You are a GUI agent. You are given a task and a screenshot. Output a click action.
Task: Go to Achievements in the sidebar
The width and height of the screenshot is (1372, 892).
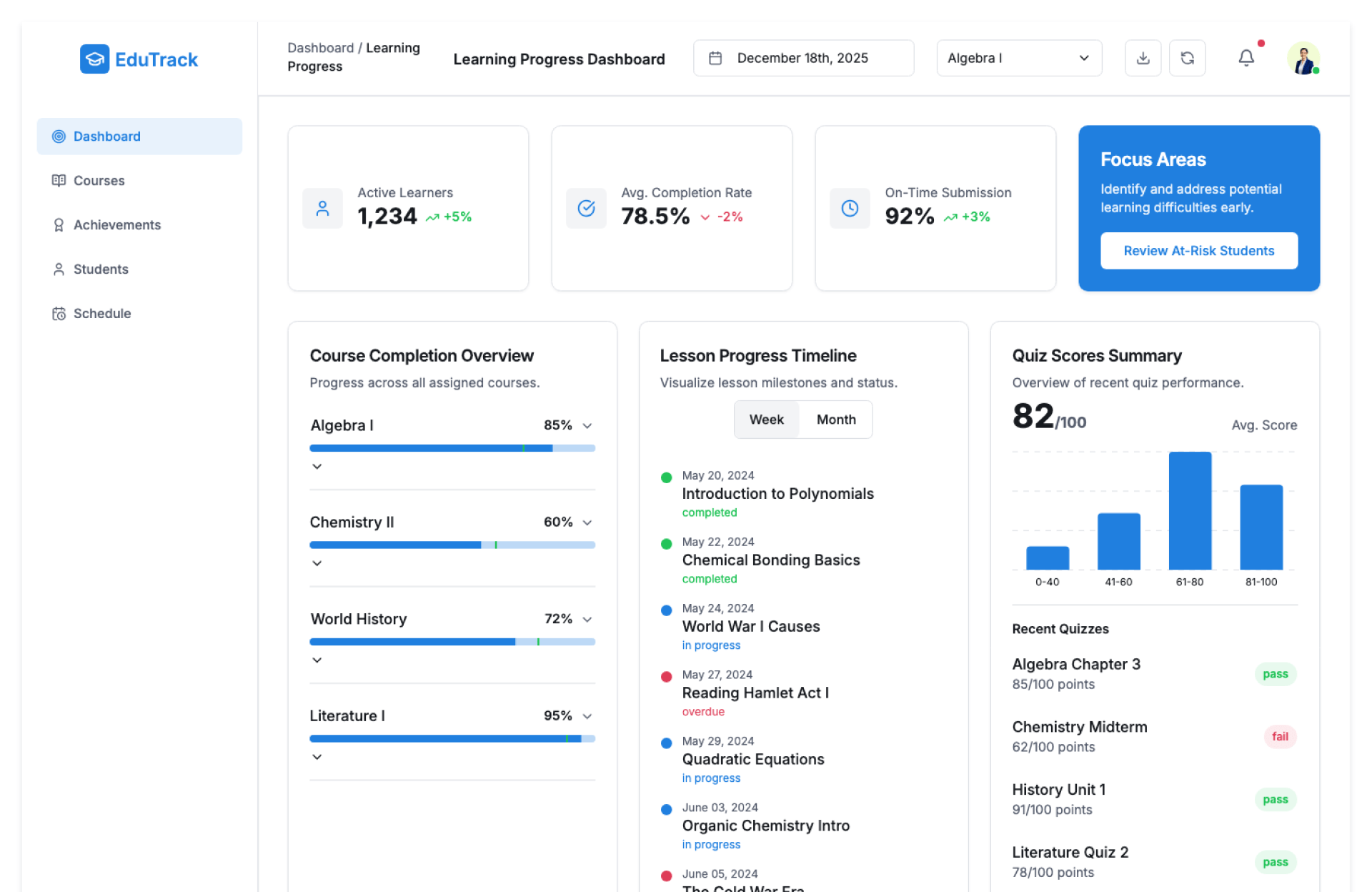click(x=116, y=225)
